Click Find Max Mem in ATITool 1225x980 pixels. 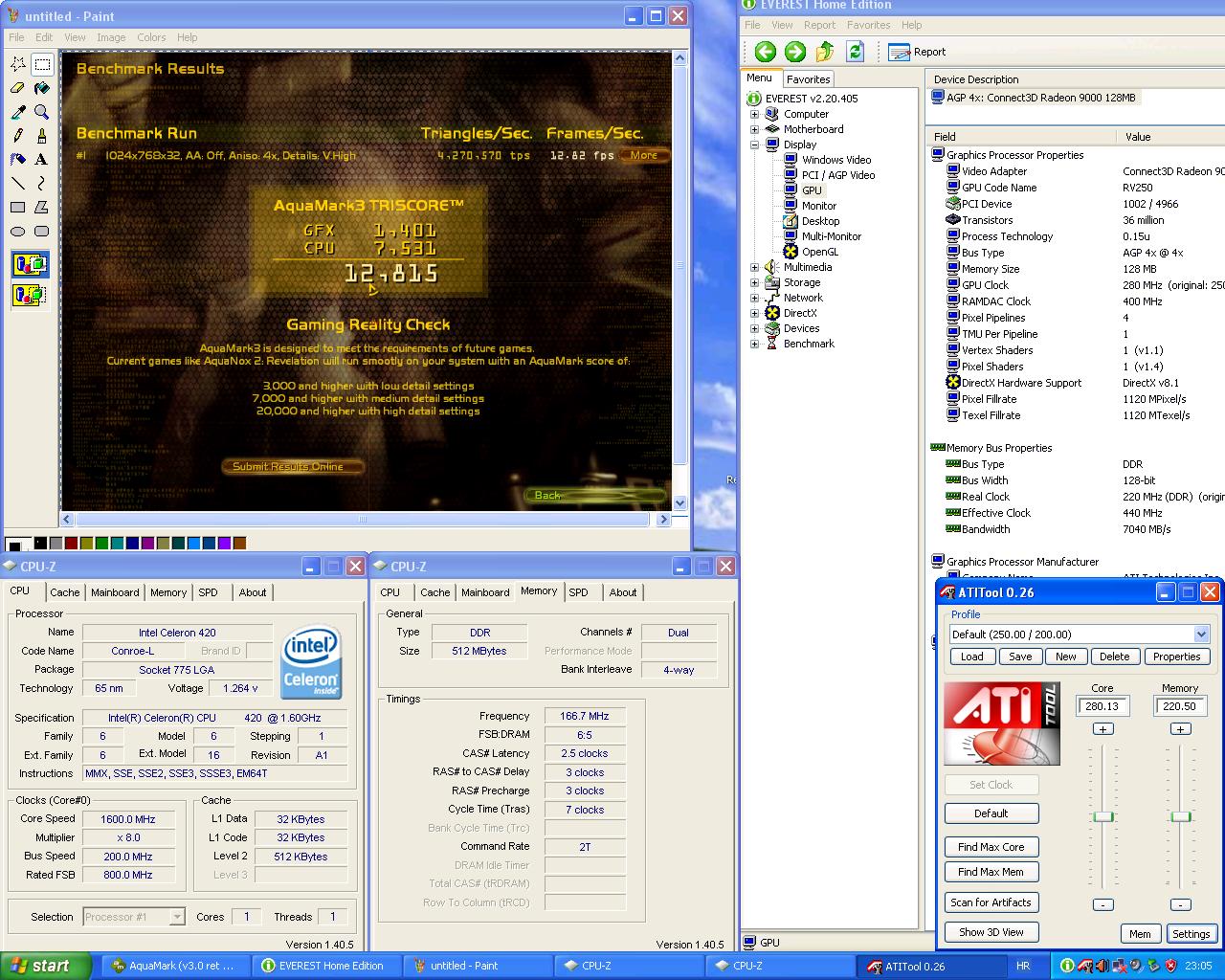pyautogui.click(x=991, y=872)
